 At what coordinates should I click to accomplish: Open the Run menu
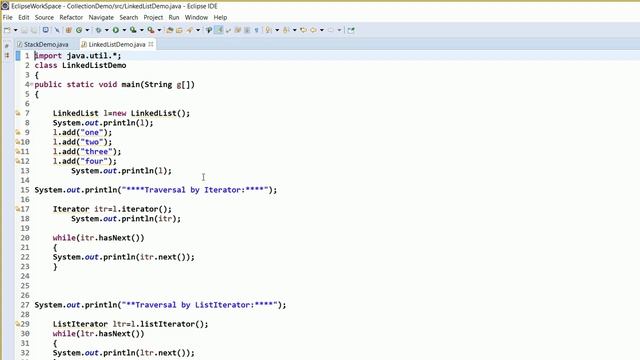coord(174,18)
